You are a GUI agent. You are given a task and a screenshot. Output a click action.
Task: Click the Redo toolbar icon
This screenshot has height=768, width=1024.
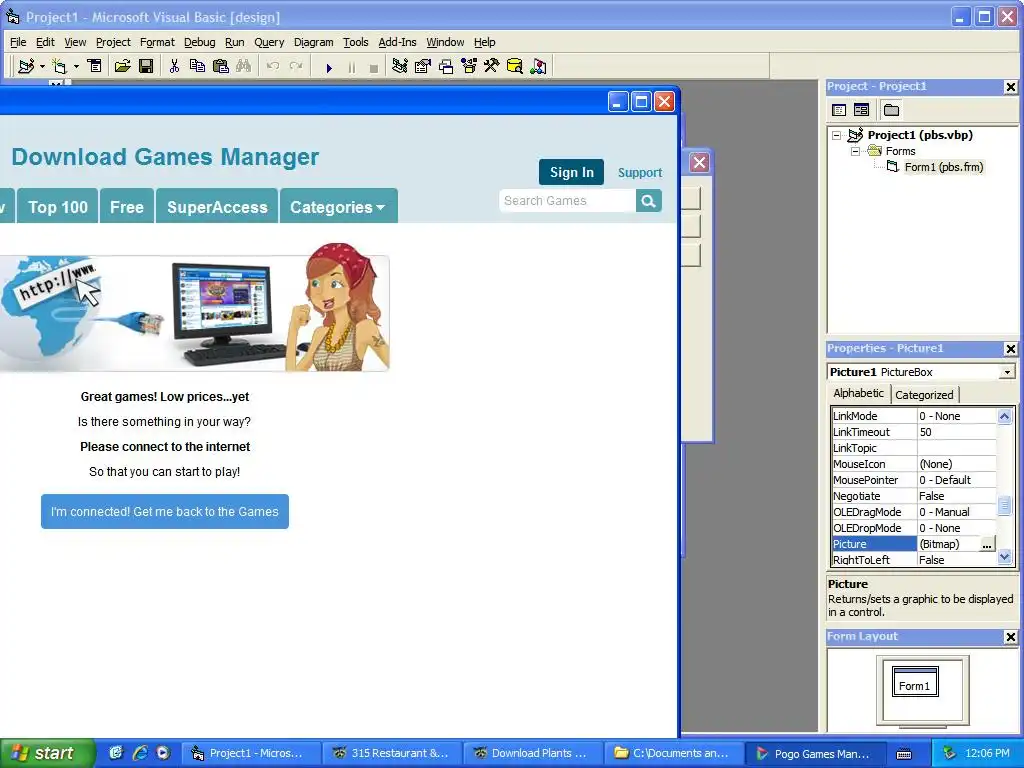[x=296, y=66]
